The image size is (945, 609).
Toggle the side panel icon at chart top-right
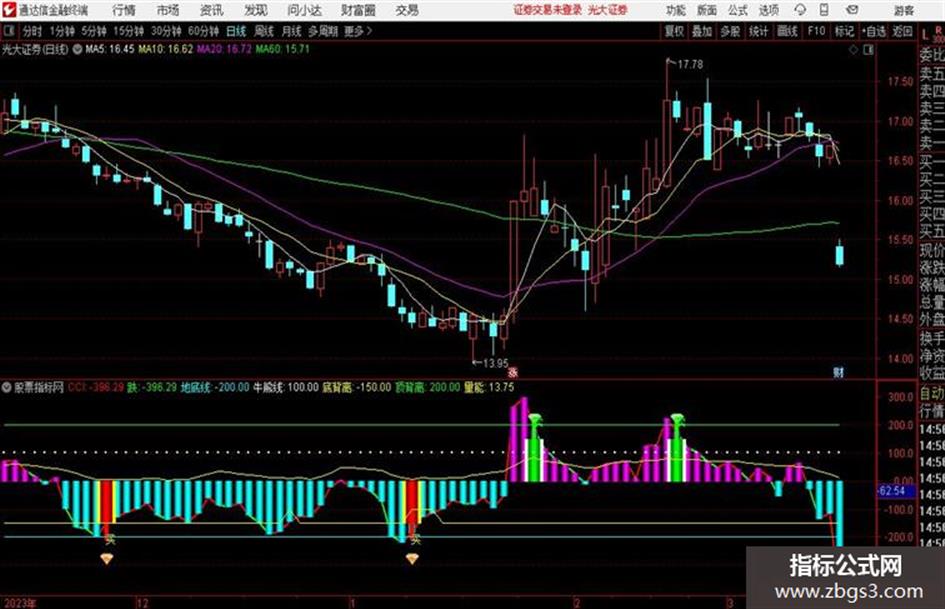tap(868, 50)
